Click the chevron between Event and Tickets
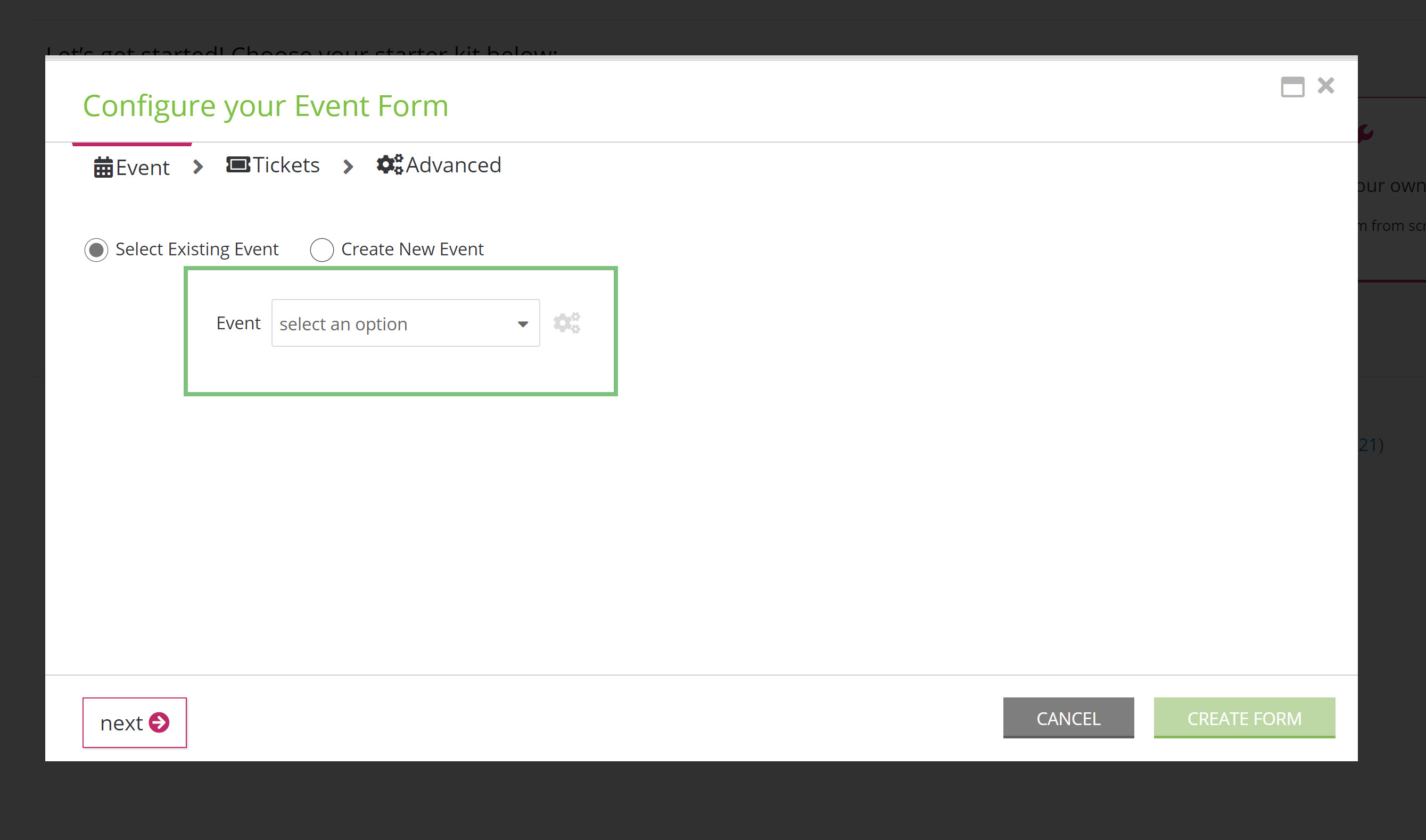The height and width of the screenshot is (840, 1426). [x=197, y=167]
